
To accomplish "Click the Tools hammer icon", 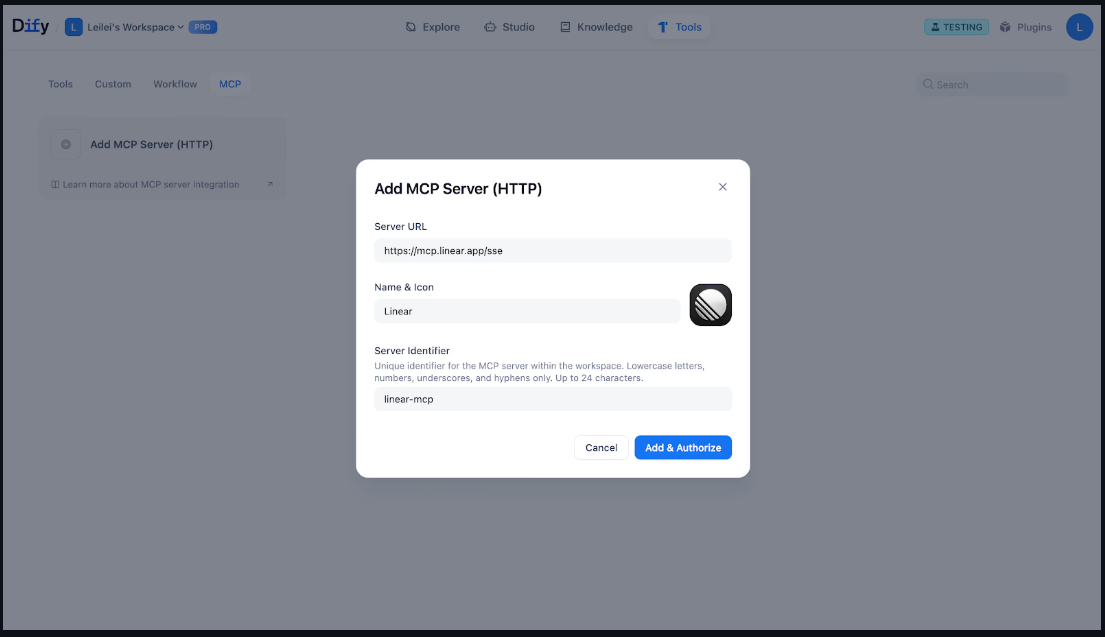I will tap(662, 27).
